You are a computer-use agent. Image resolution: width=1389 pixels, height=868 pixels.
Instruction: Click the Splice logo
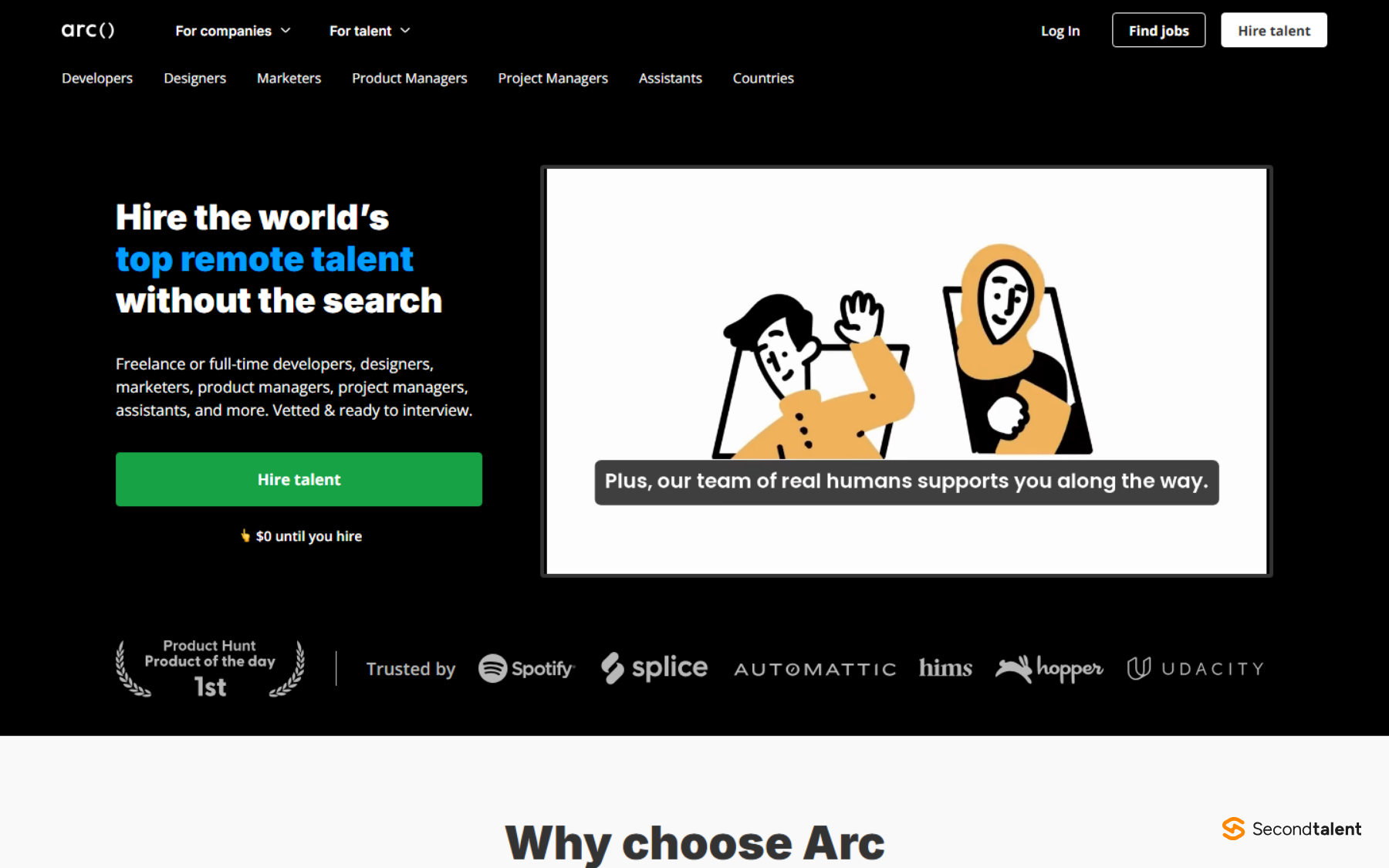[654, 668]
